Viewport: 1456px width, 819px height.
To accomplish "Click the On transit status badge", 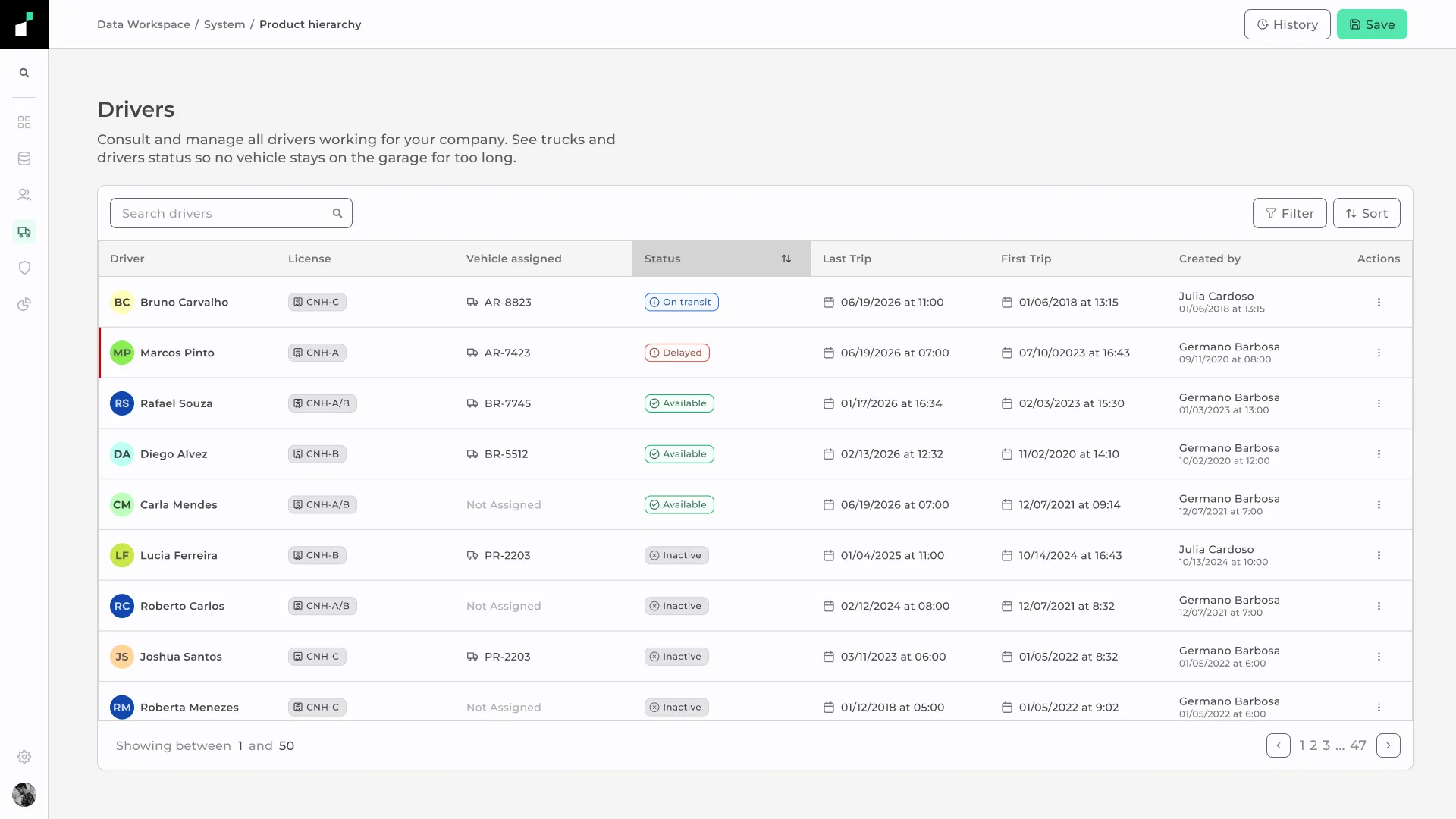I will pos(682,302).
